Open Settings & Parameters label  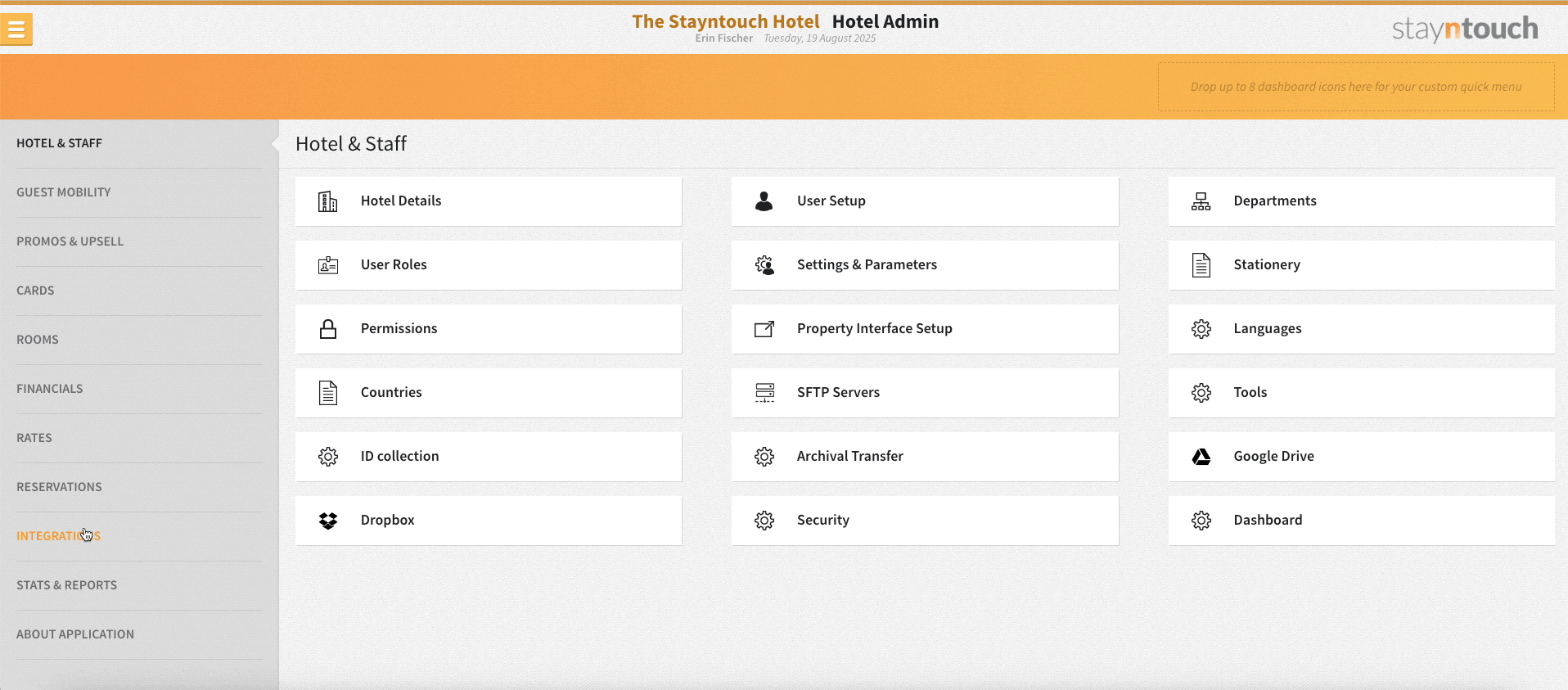867,265
